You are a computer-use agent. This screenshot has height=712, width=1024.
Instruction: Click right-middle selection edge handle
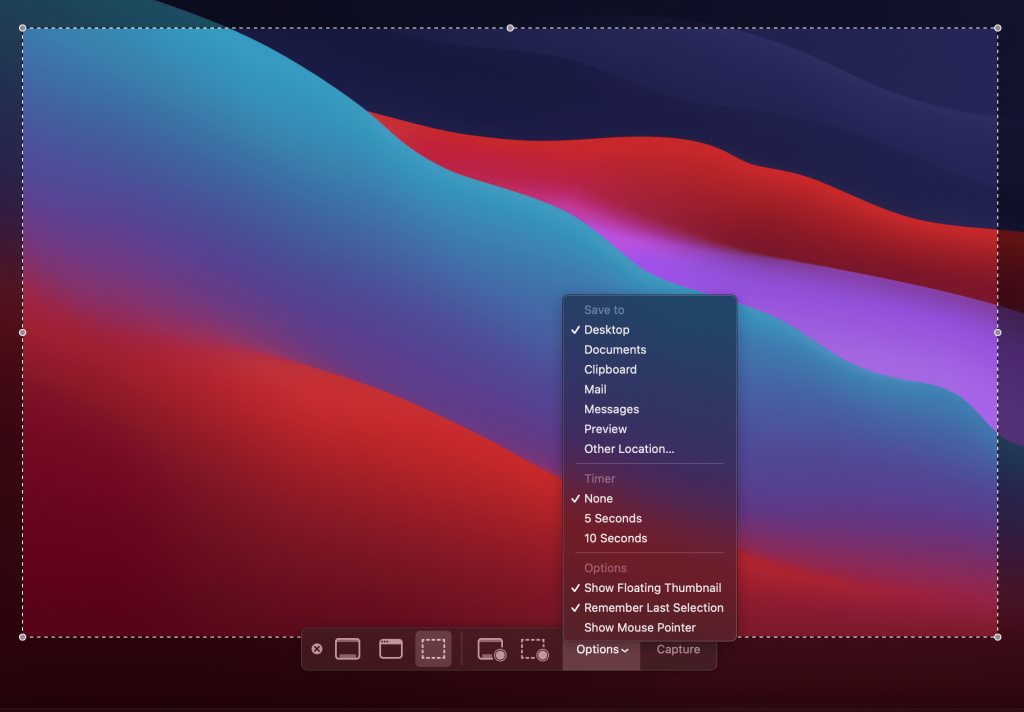click(x=997, y=332)
